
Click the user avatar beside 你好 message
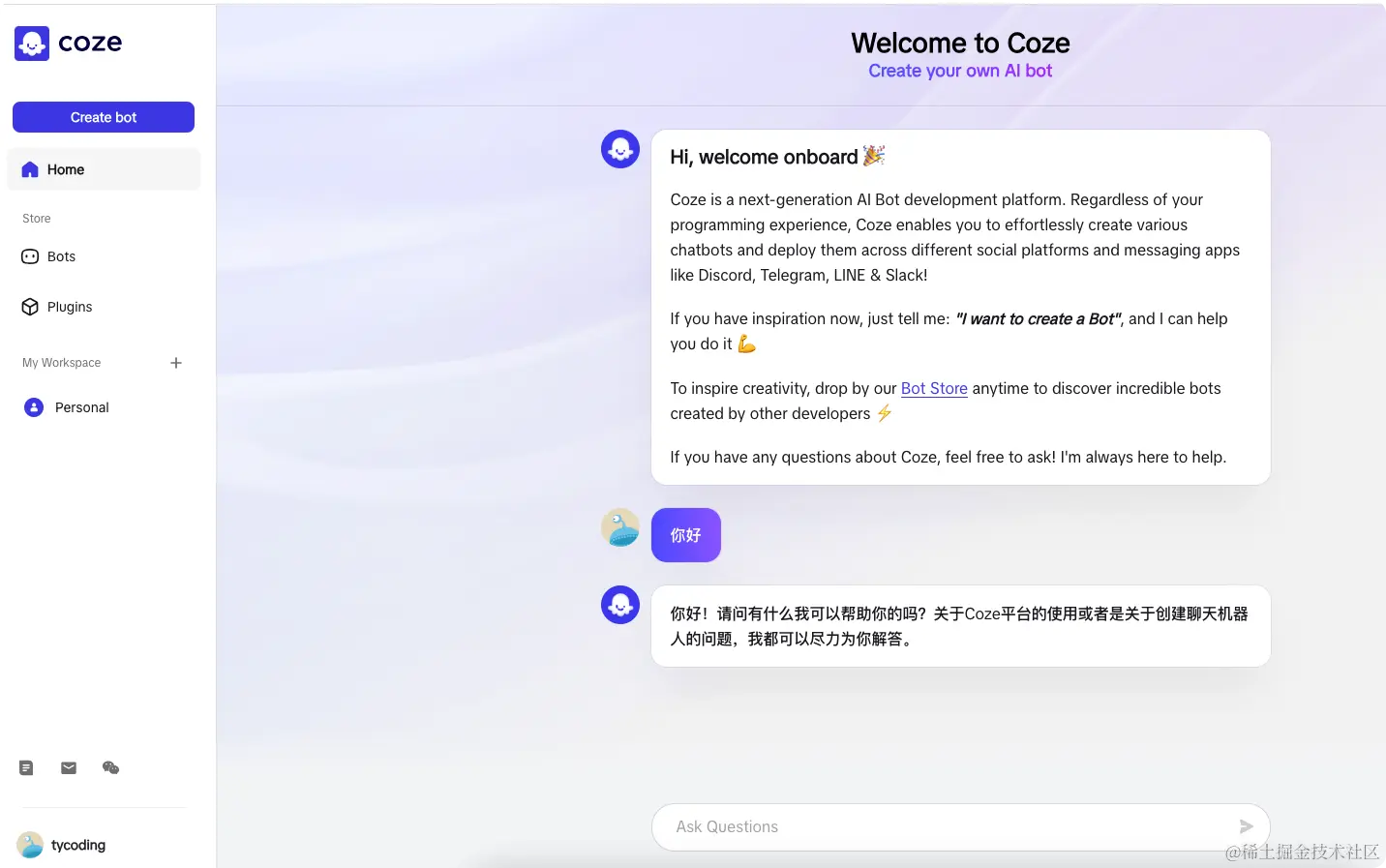[620, 527]
